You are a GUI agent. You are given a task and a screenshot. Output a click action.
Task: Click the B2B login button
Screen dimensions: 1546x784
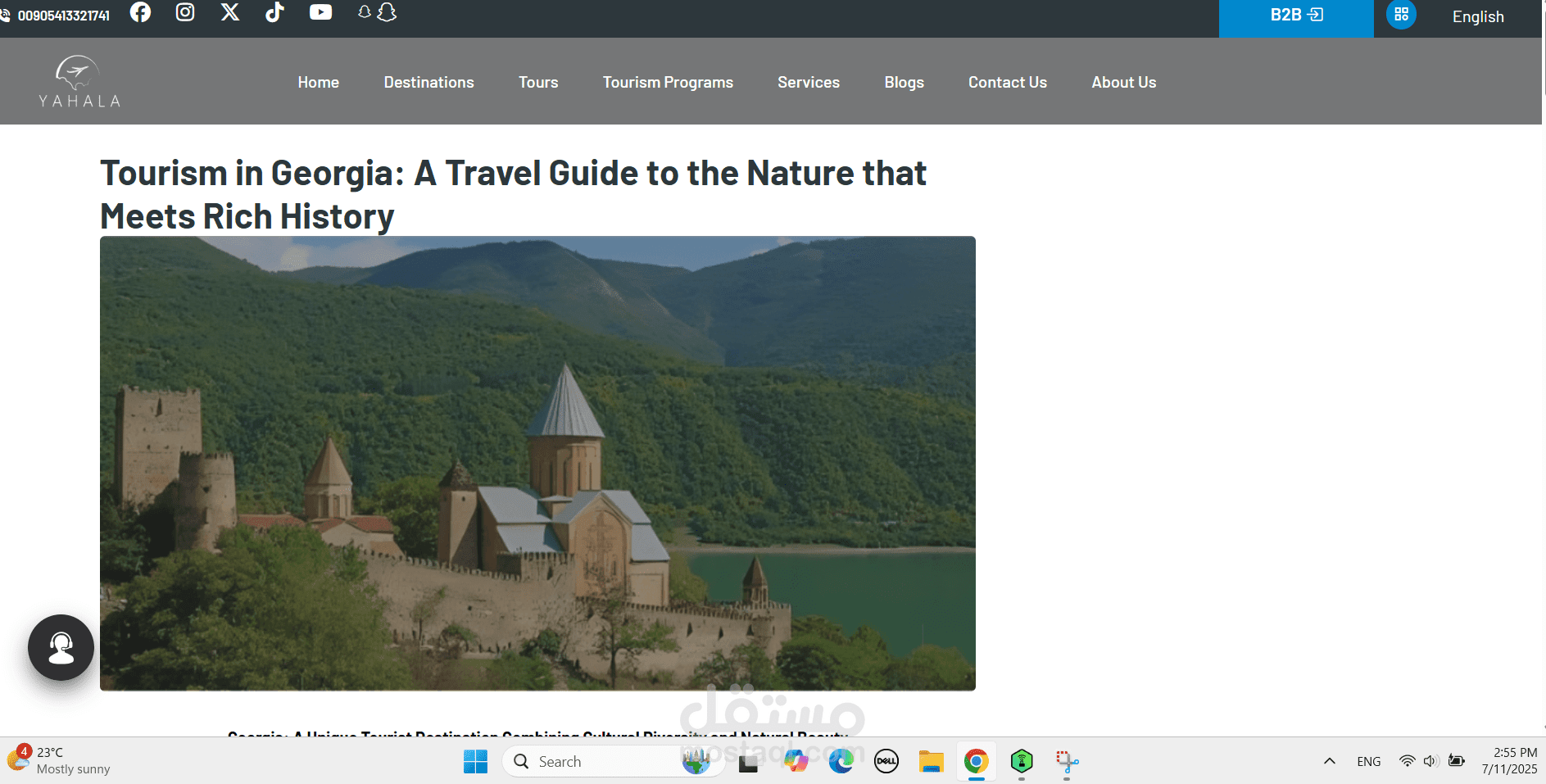1296,16
